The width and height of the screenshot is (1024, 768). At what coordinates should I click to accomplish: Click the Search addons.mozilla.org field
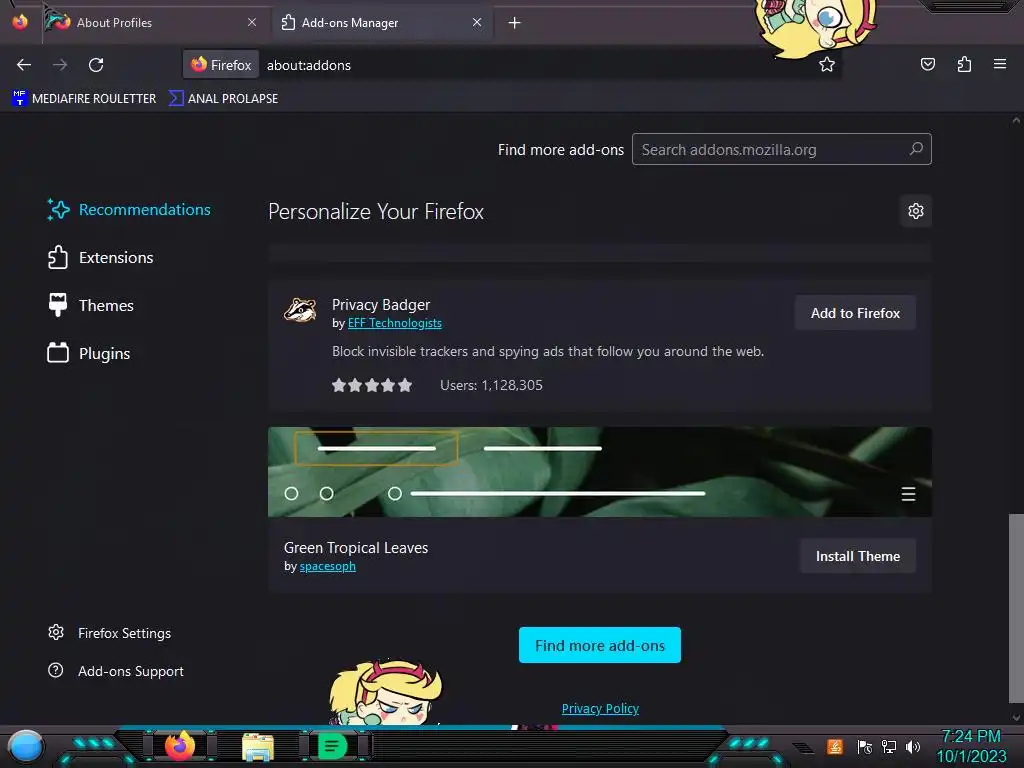pos(781,150)
